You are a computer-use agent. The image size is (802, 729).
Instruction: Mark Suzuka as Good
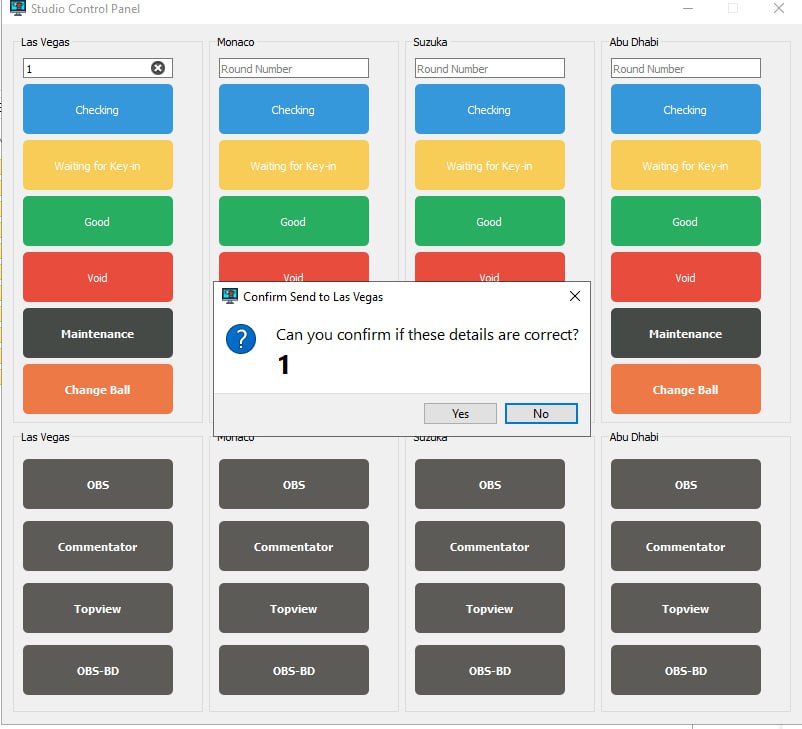pyautogui.click(x=489, y=221)
